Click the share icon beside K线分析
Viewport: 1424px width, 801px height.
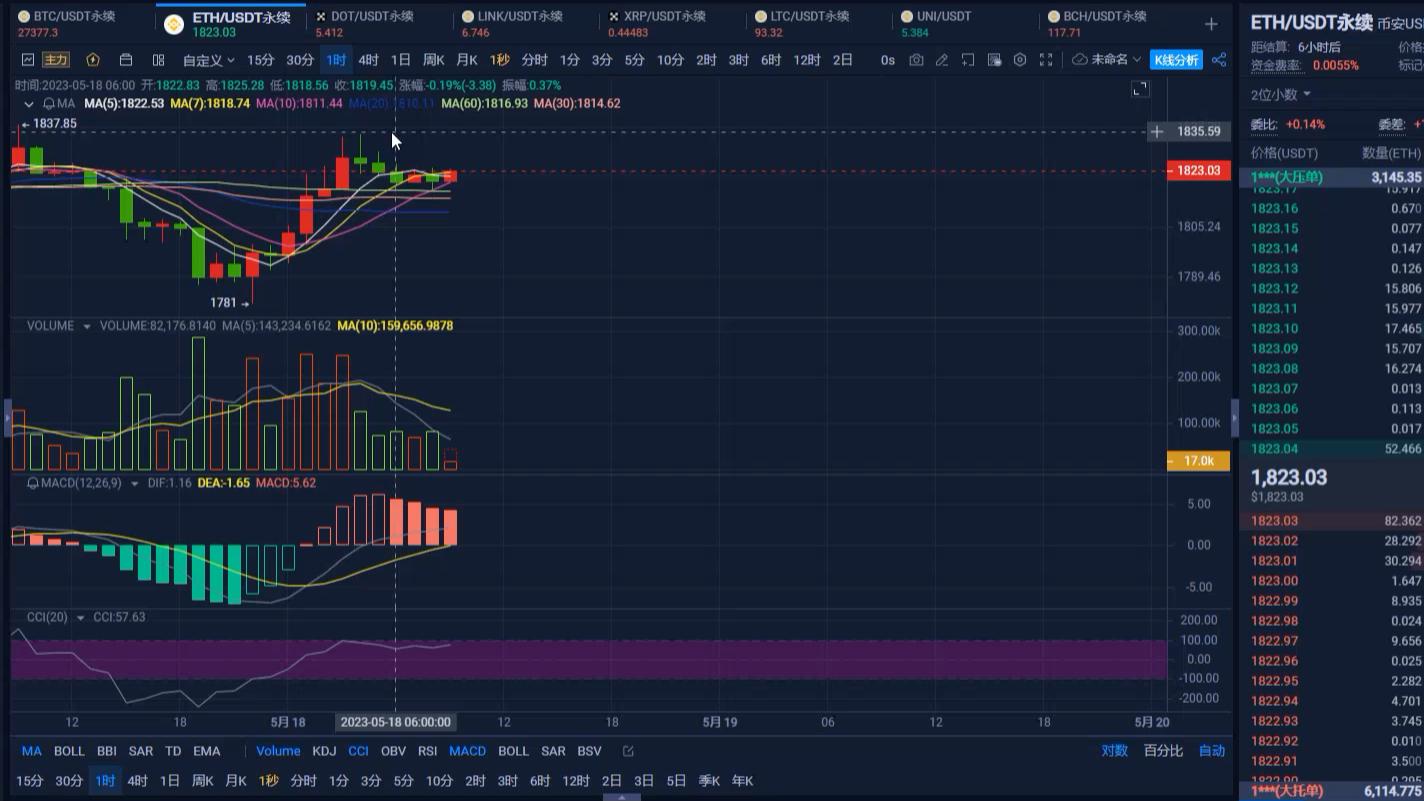(1219, 60)
